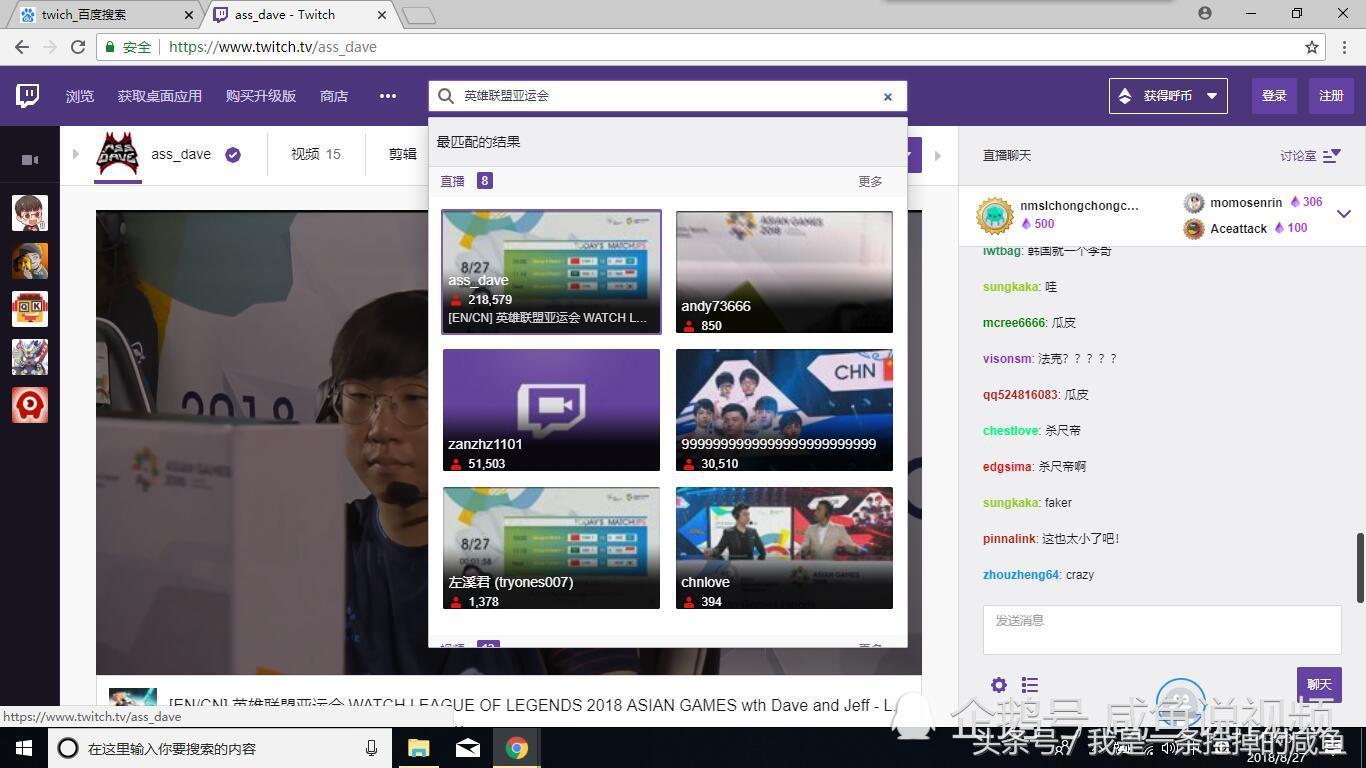Open ass_dave stream search result
Viewport: 1366px width, 768px height.
[x=551, y=271]
